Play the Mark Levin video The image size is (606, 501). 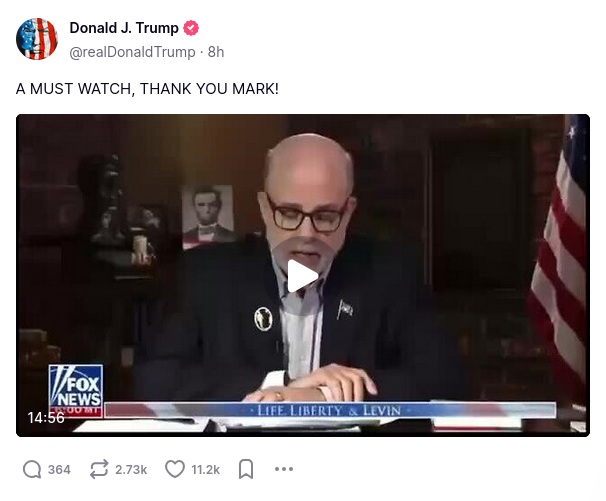[x=303, y=276]
